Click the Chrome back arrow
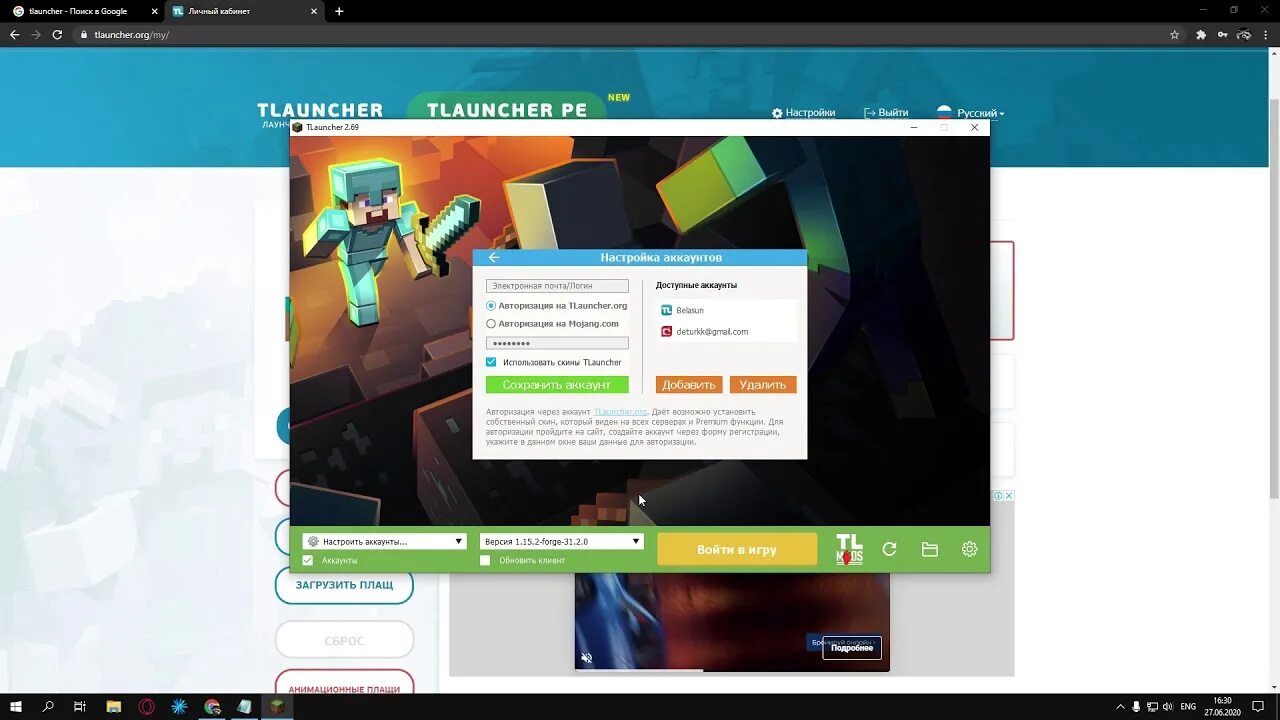Viewport: 1280px width, 720px height. (14, 34)
